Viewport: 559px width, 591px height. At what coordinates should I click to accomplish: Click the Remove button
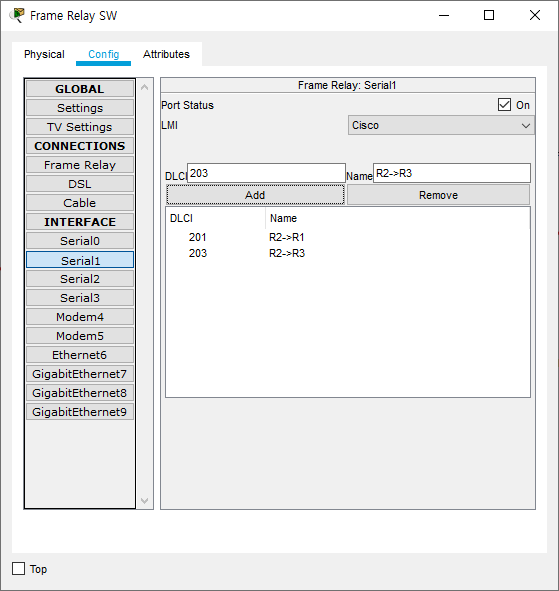coord(438,195)
